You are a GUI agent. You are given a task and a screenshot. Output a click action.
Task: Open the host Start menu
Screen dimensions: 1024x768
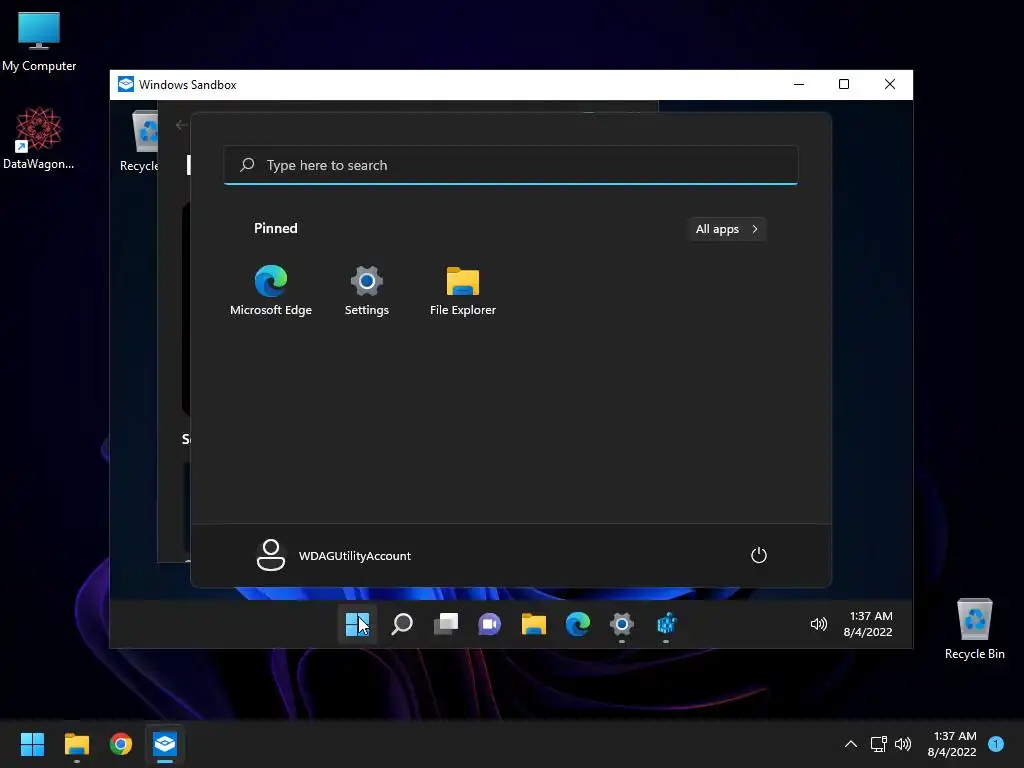point(32,744)
